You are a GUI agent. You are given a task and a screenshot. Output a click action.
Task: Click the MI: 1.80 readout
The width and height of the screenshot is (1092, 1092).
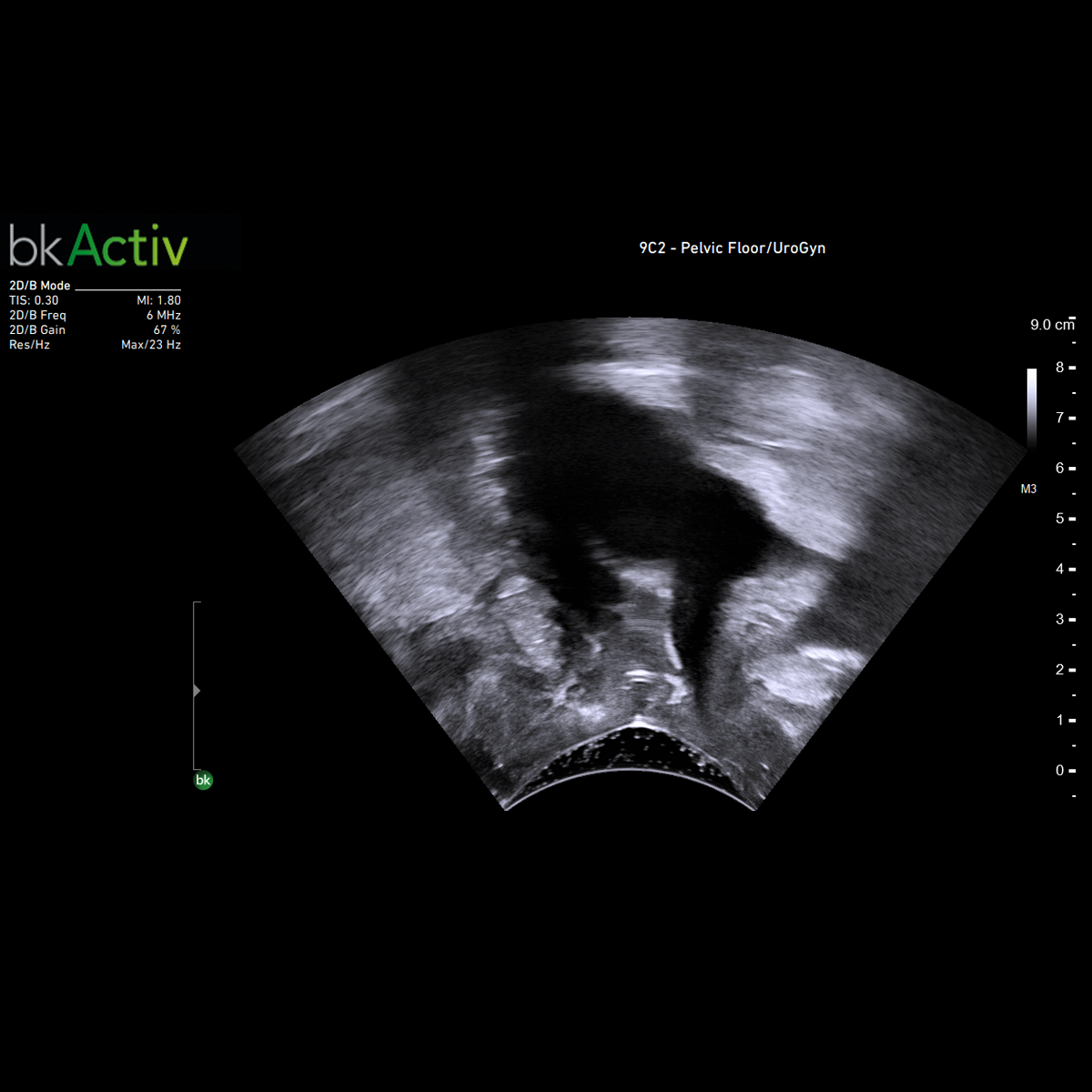point(158,300)
